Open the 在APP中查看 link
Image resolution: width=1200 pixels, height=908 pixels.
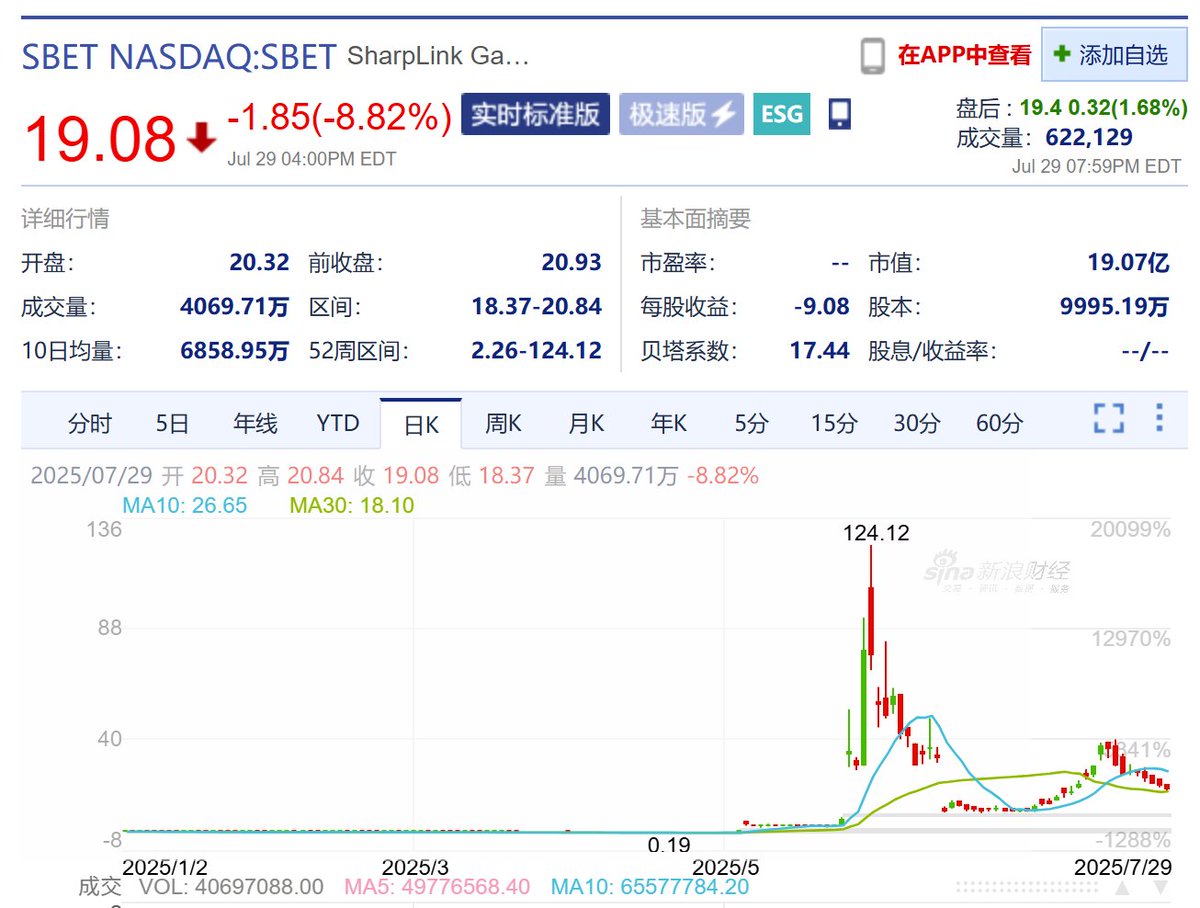click(x=963, y=55)
